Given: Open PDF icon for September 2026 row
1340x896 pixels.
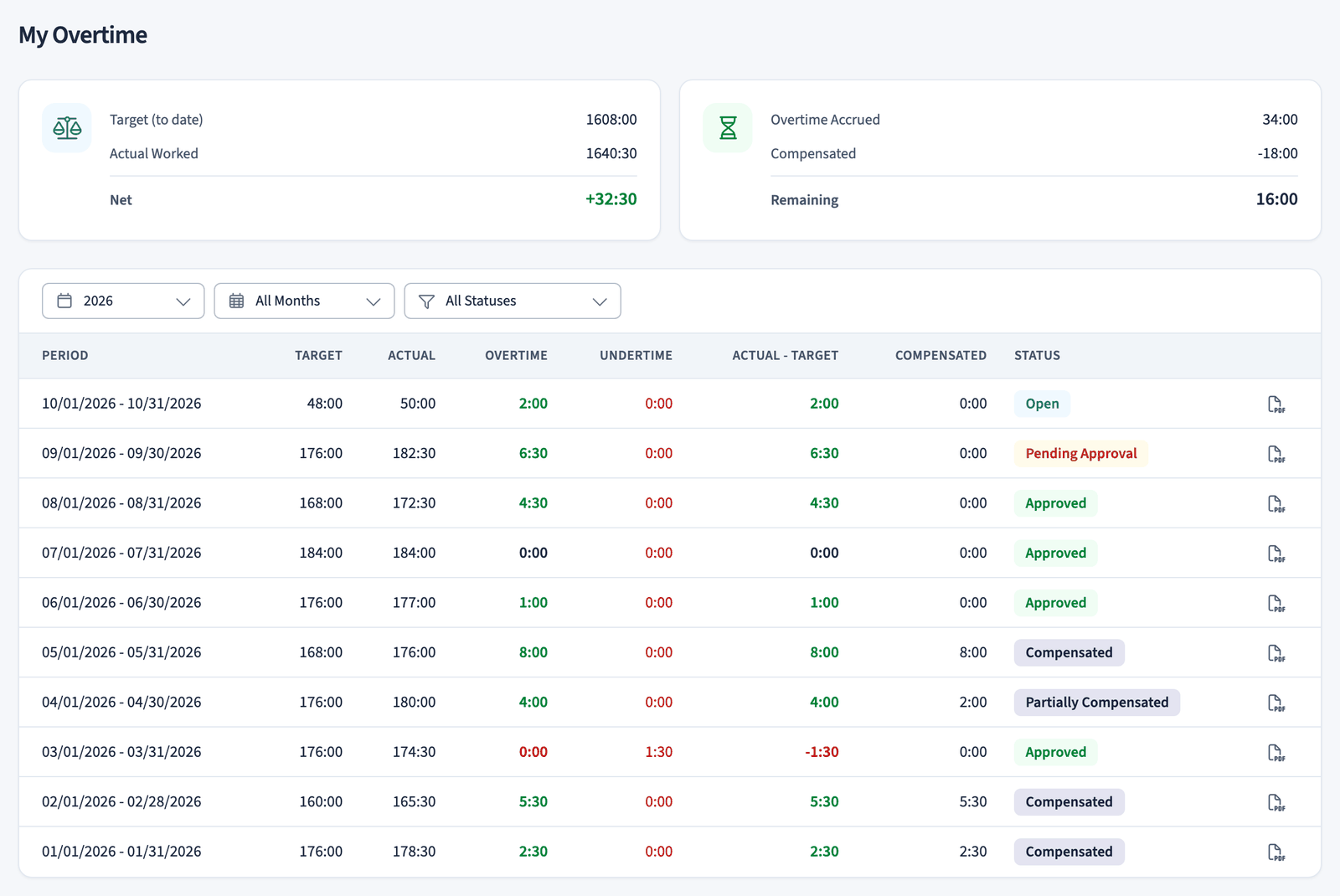Looking at the screenshot, I should pyautogui.click(x=1276, y=454).
